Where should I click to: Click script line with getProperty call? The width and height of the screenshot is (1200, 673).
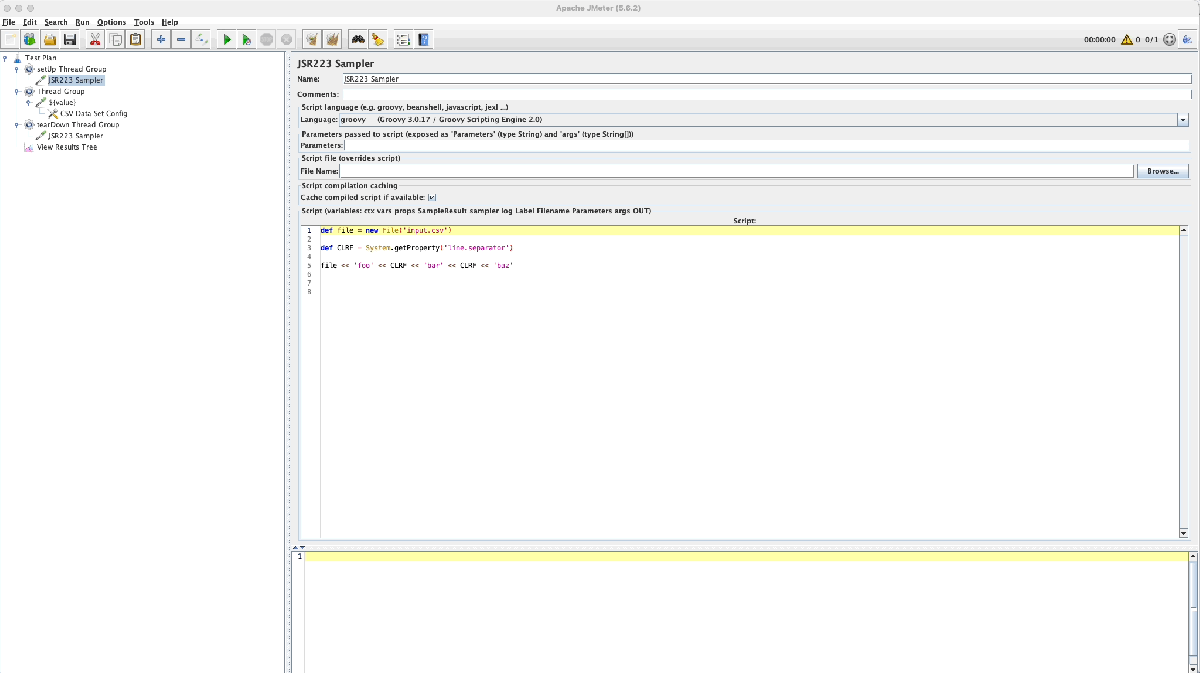tap(416, 247)
